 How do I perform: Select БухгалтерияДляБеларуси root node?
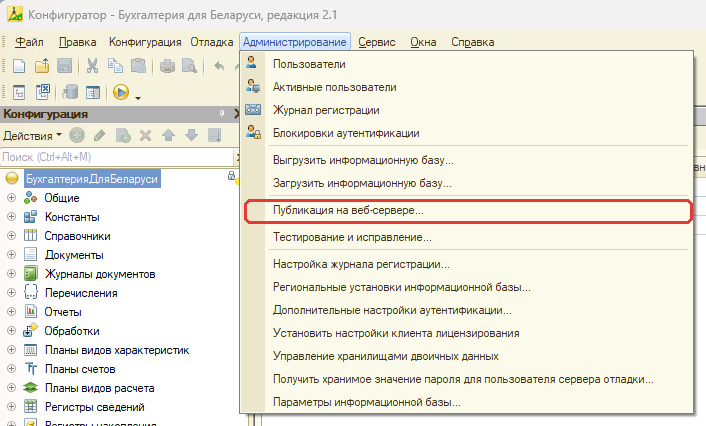point(92,179)
